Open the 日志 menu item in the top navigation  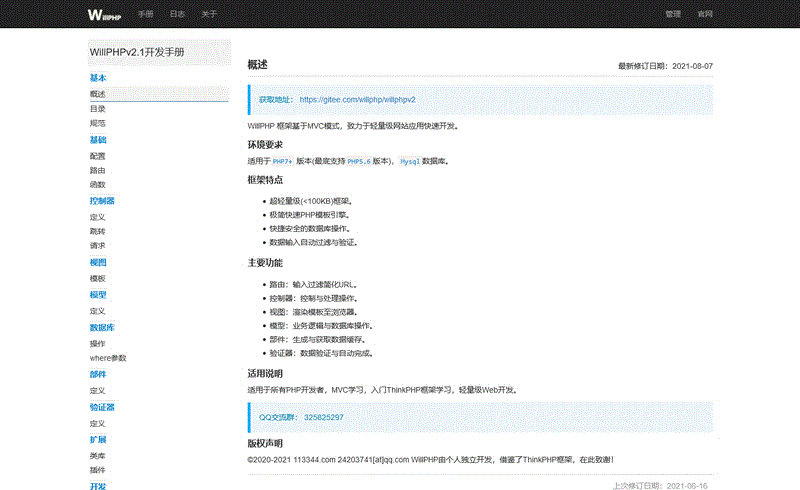pos(177,15)
